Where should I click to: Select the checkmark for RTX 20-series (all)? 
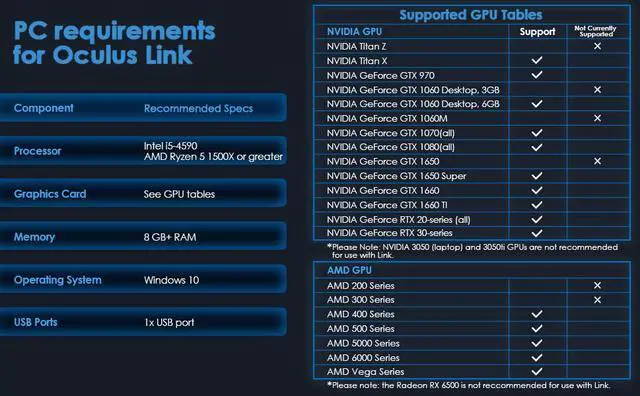point(537,220)
